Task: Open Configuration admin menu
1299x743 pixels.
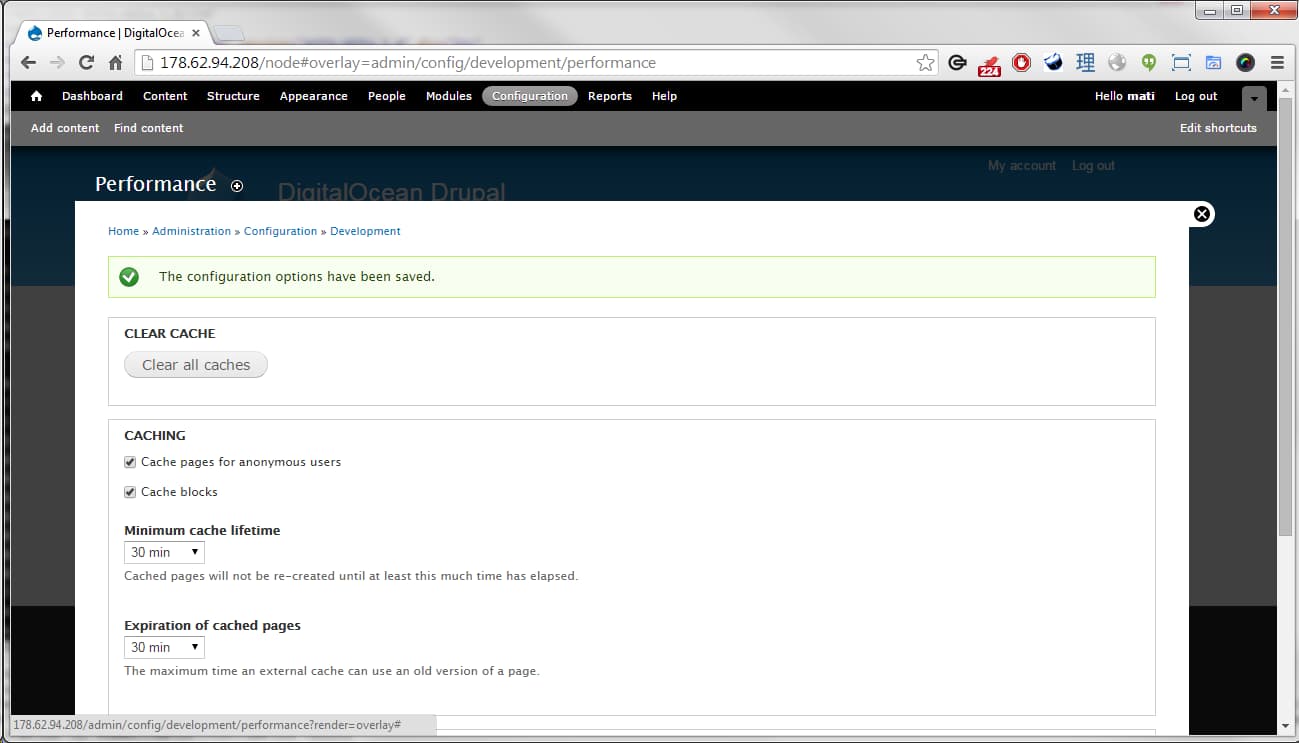Action: [530, 96]
